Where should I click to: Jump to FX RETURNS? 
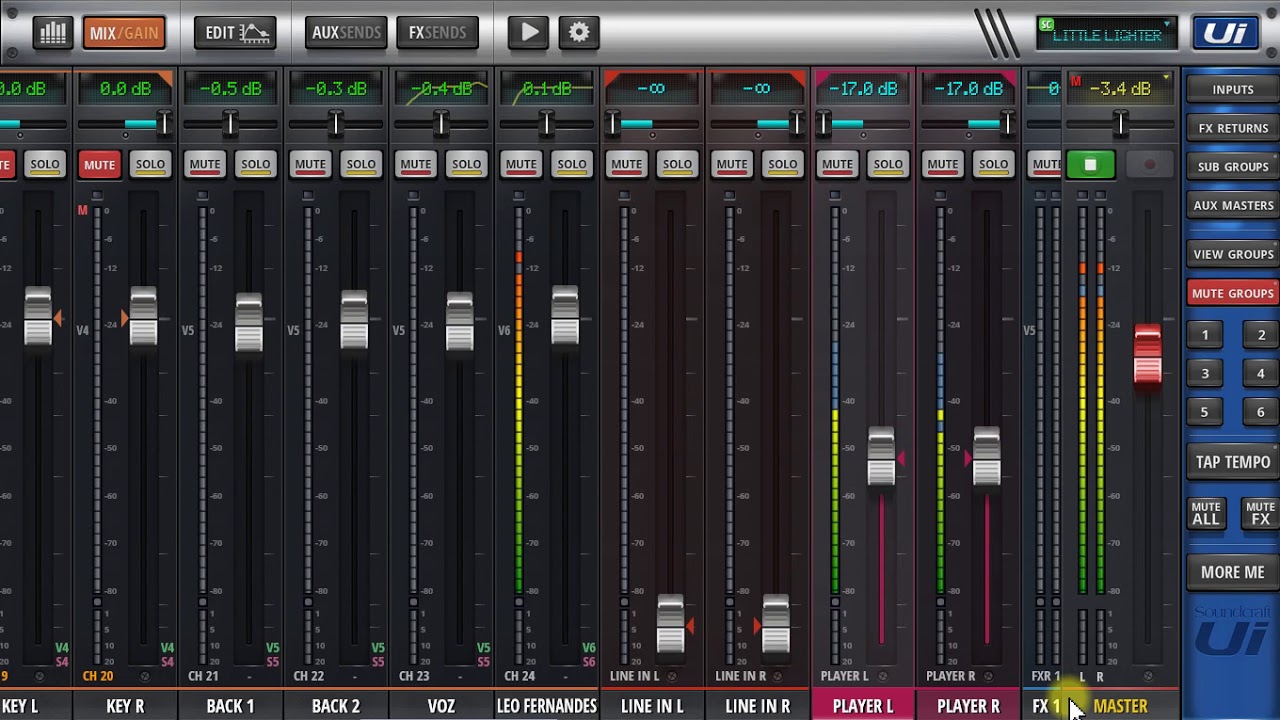[x=1233, y=128]
